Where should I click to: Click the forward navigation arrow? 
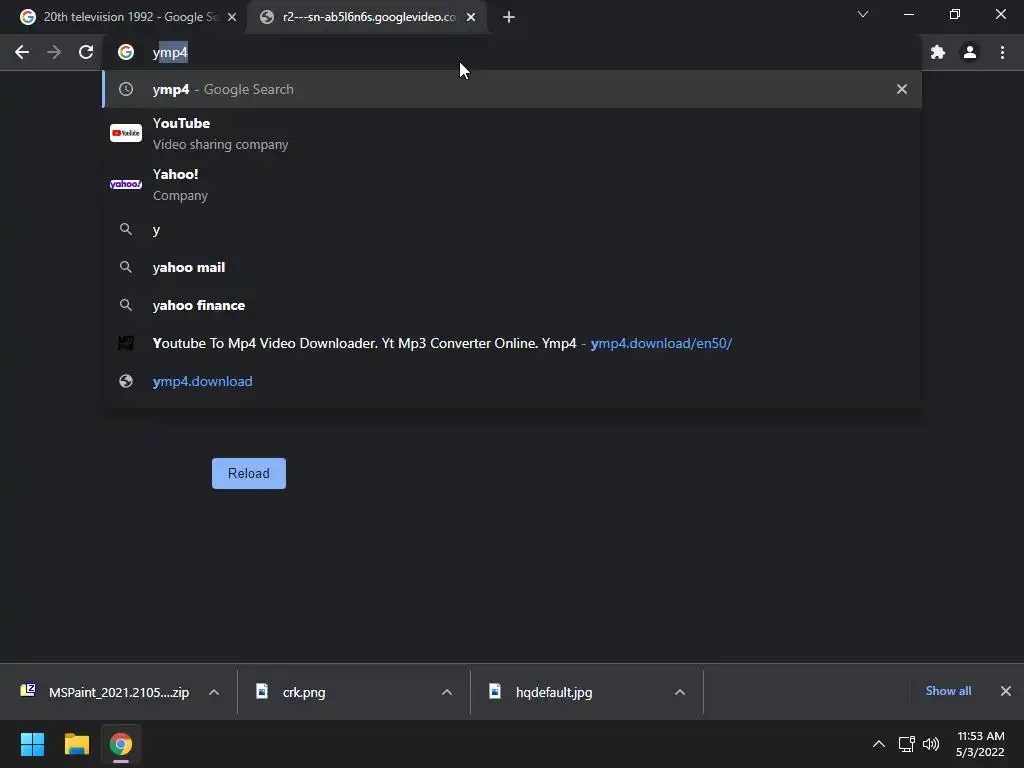tap(54, 52)
